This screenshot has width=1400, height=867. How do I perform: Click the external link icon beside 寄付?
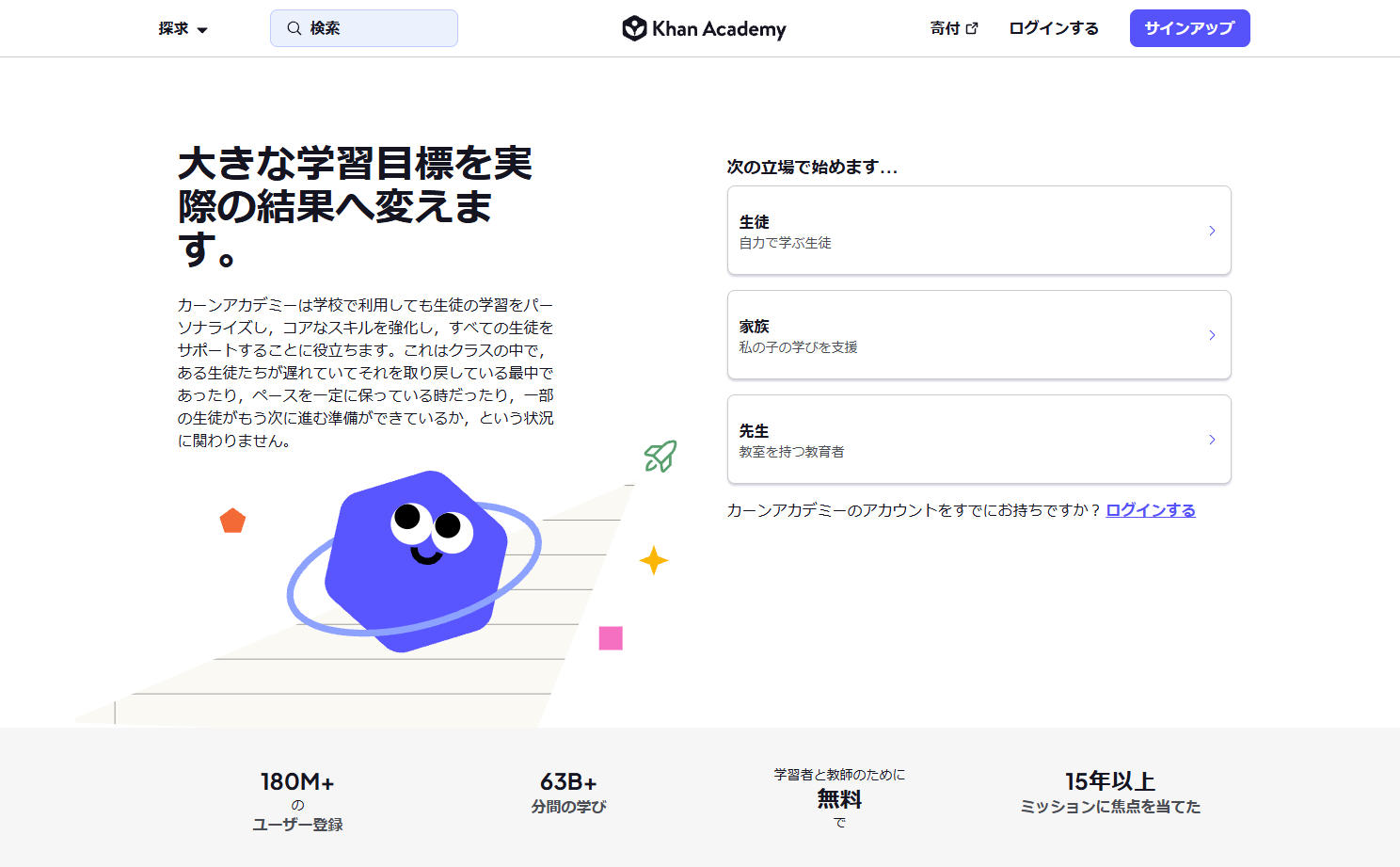pos(972,28)
